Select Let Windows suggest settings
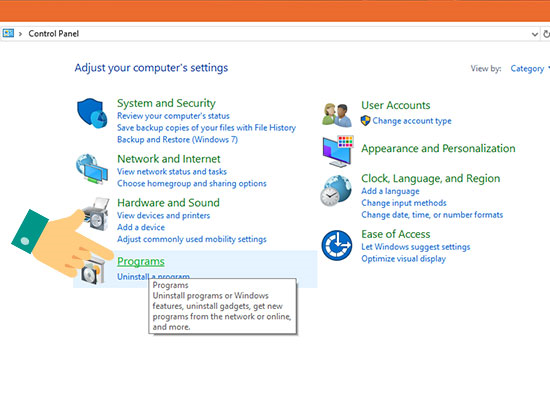Viewport: 550px width, 400px height. coord(416,247)
